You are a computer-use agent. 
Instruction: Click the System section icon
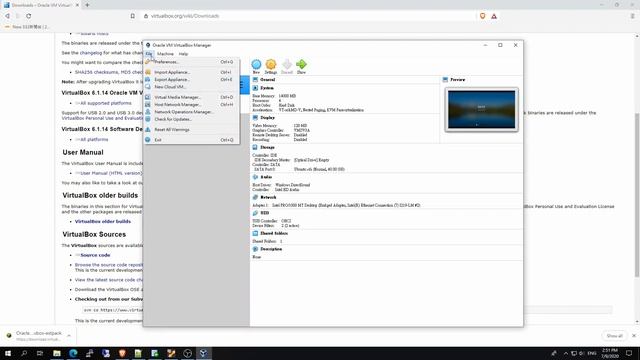click(x=255, y=88)
